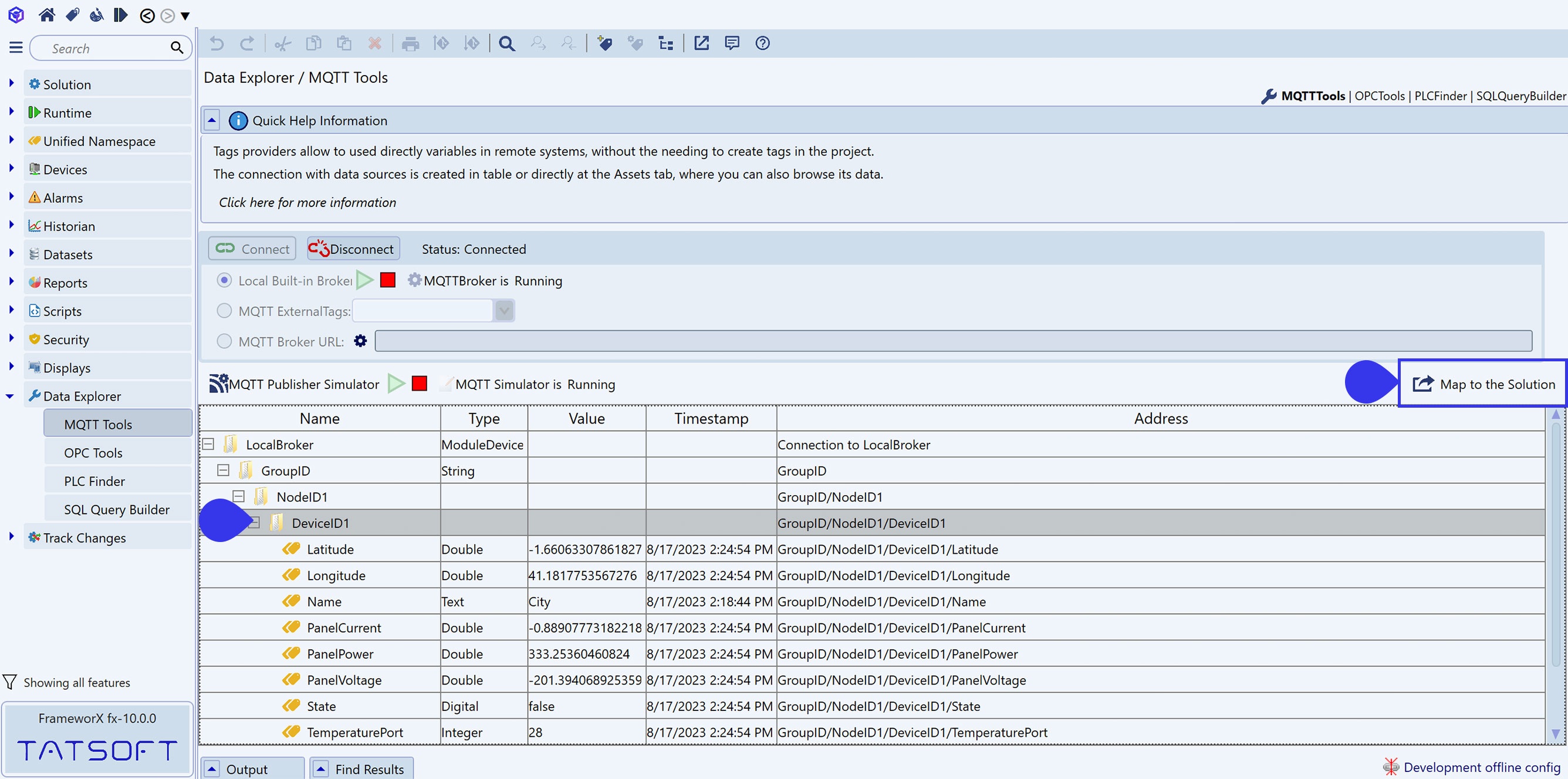This screenshot has width=1568, height=779.
Task: Click the comments toolbar icon
Action: [732, 43]
